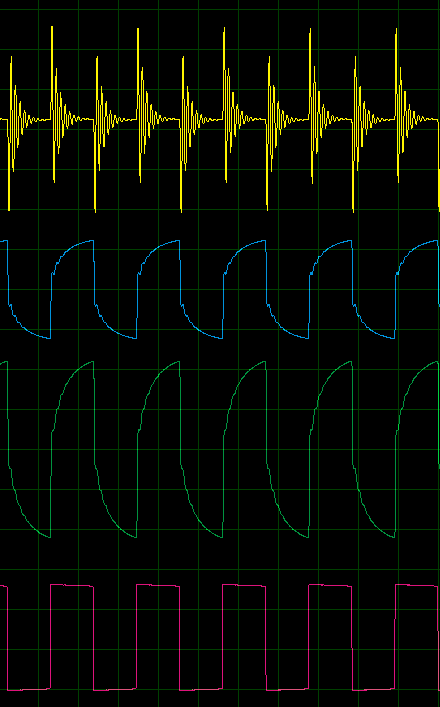This screenshot has width=440, height=707.
Task: Click the first rising edge of pink square wave
Action: tap(50, 637)
